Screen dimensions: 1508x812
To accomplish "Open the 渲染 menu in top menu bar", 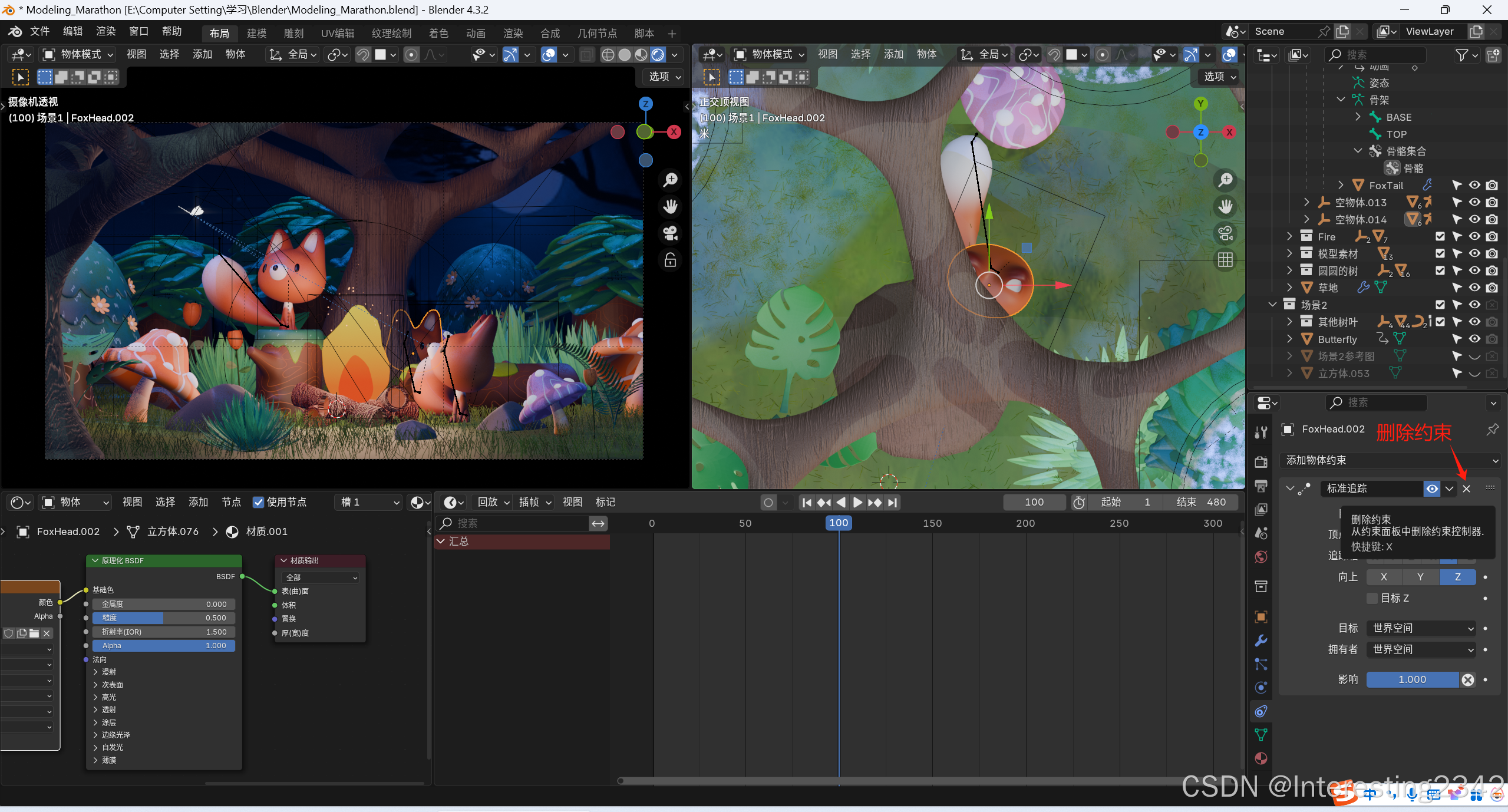I will click(106, 31).
